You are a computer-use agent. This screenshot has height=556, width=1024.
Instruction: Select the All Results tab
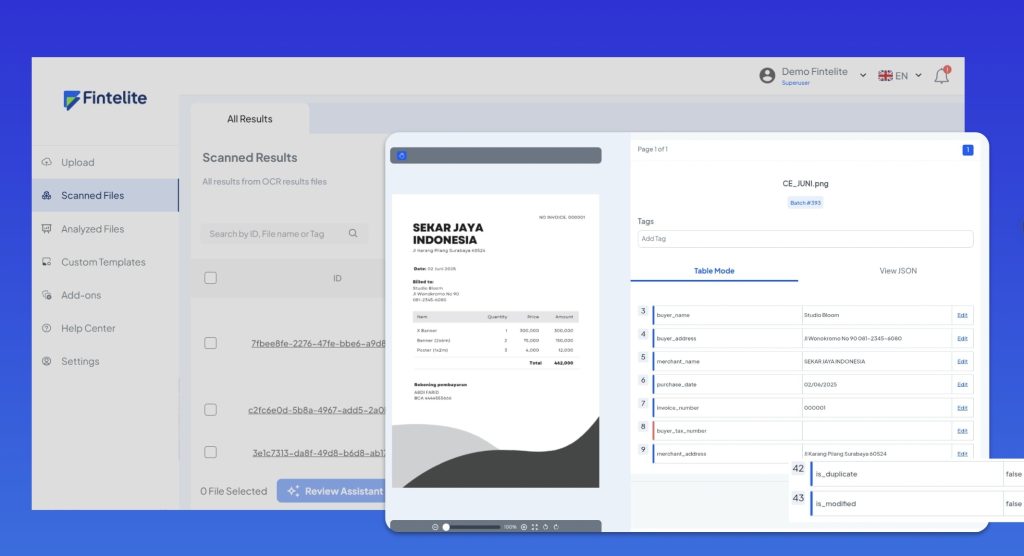[x=249, y=119]
